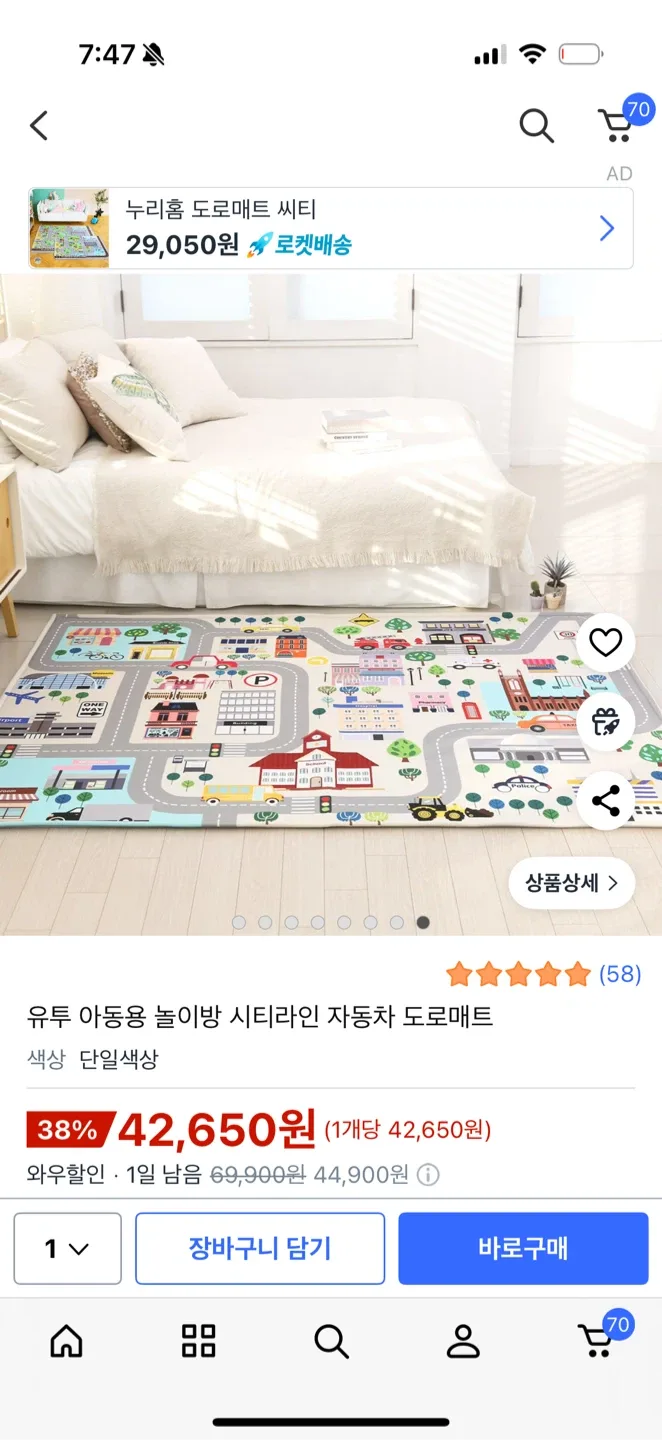
Task: Select the first image carousel dot
Action: [x=239, y=922]
